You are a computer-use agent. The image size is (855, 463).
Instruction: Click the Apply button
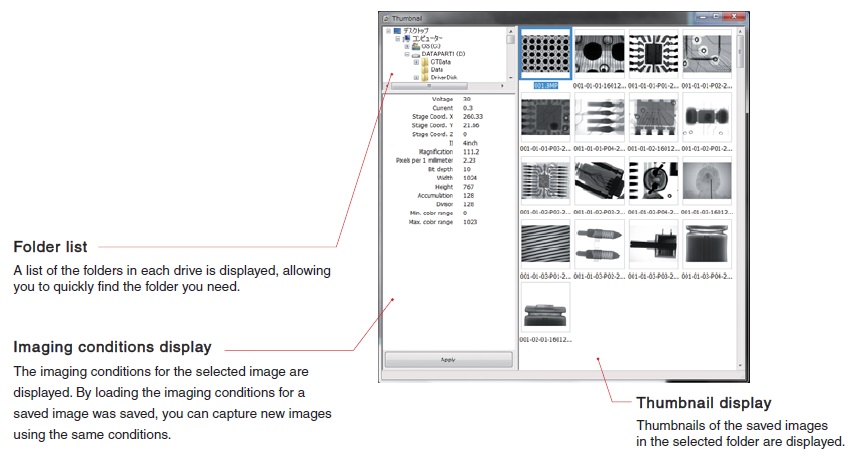tap(448, 359)
